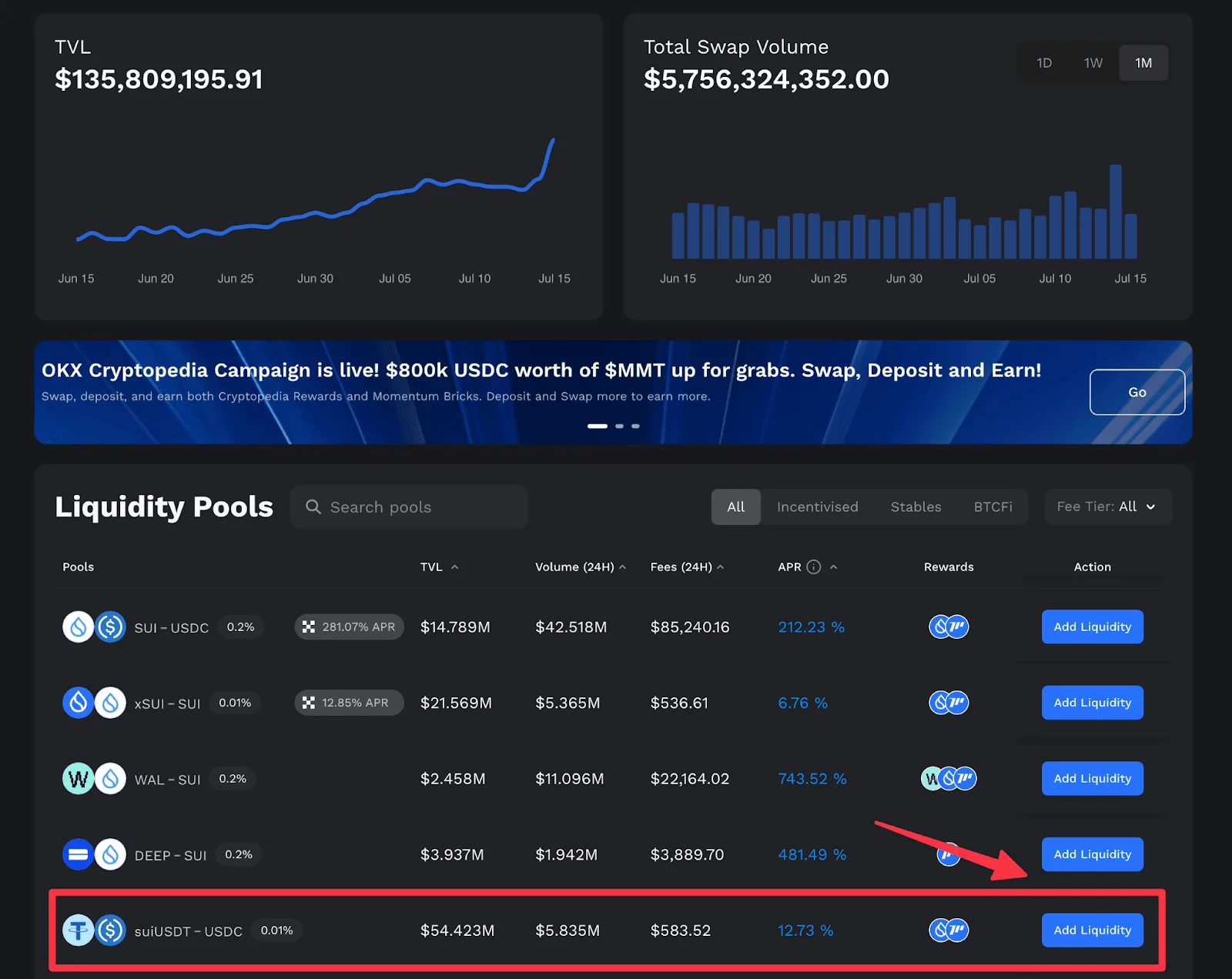This screenshot has height=979, width=1232.
Task: Add Liquidity to DEEP-SUI pool
Action: (x=1093, y=854)
